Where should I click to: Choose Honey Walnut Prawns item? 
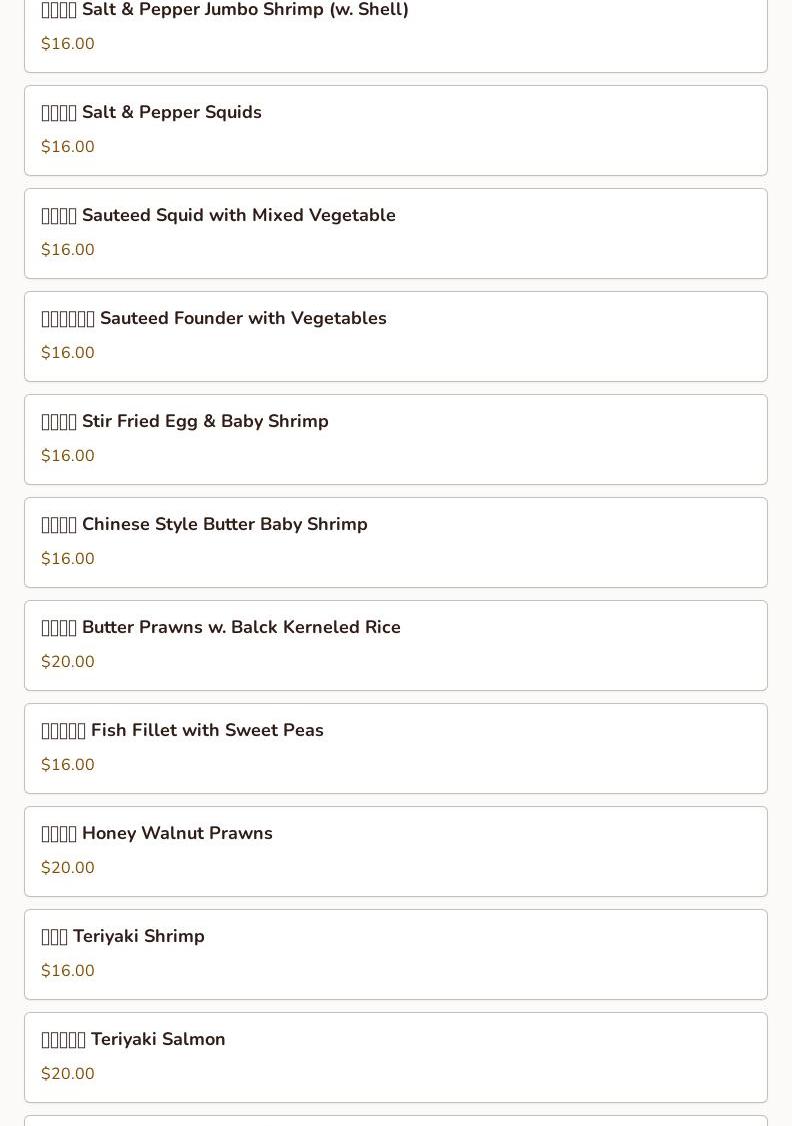point(176,834)
